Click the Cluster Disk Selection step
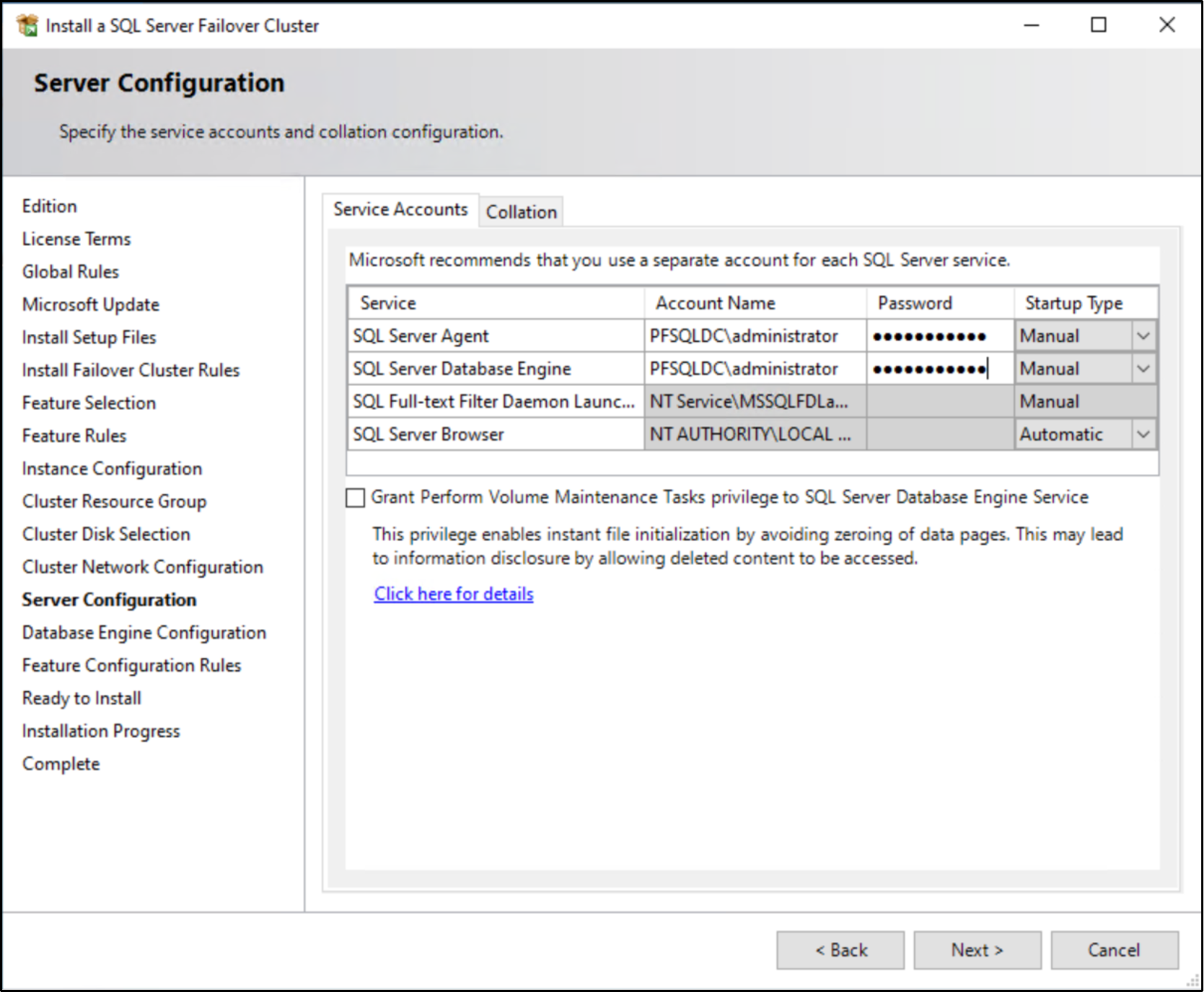 tap(106, 535)
